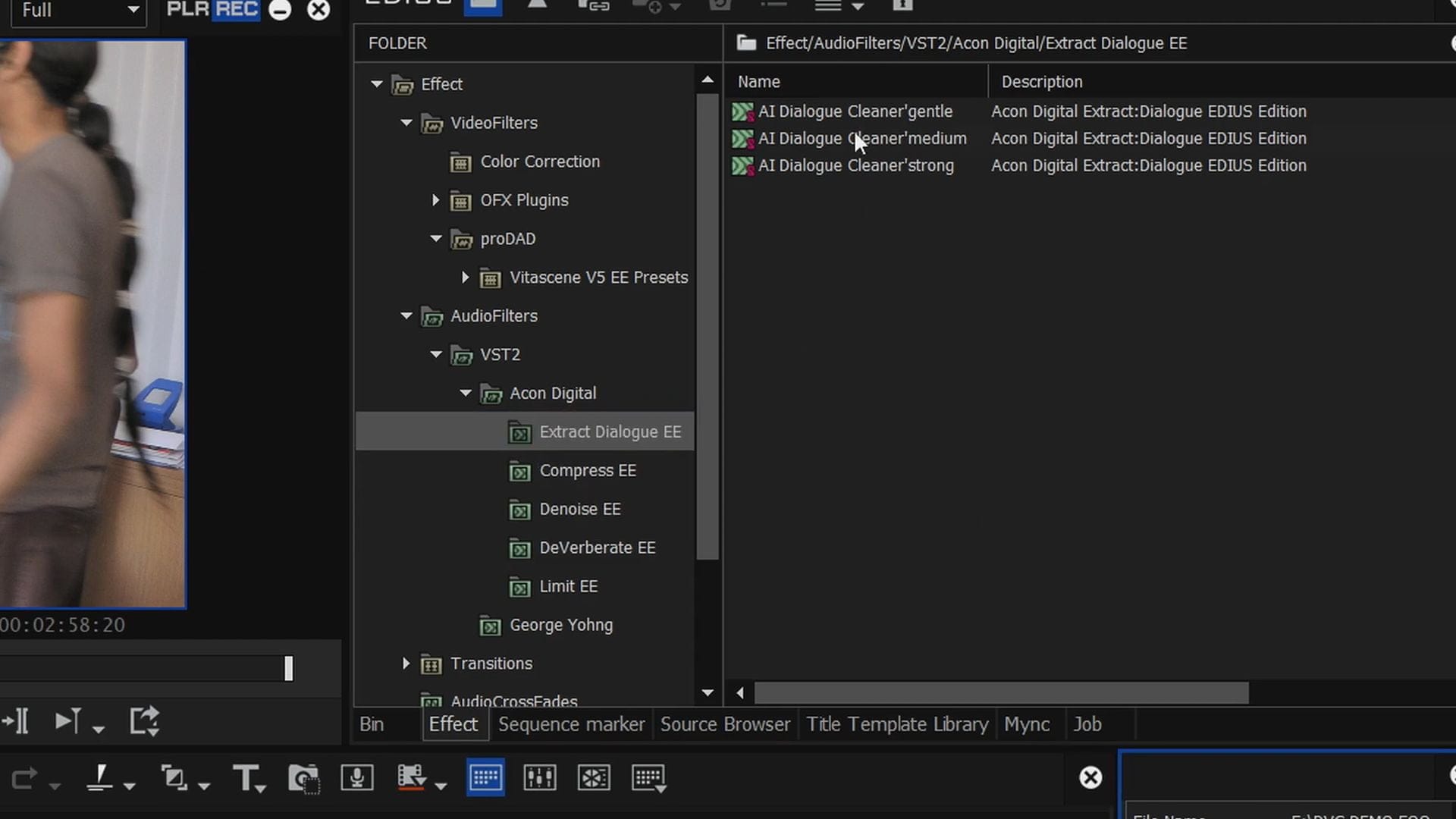1456x819 pixels.
Task: Open the Full display-size dropdown
Action: click(x=80, y=11)
